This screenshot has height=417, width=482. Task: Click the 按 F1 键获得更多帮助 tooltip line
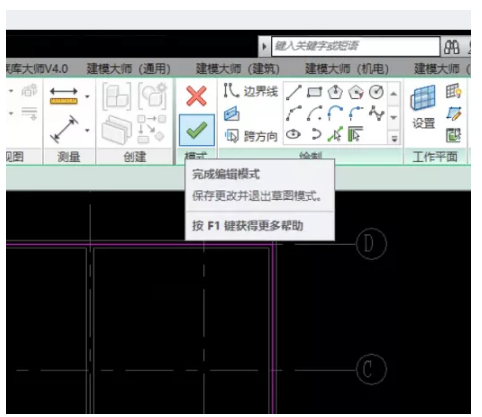coord(247,226)
